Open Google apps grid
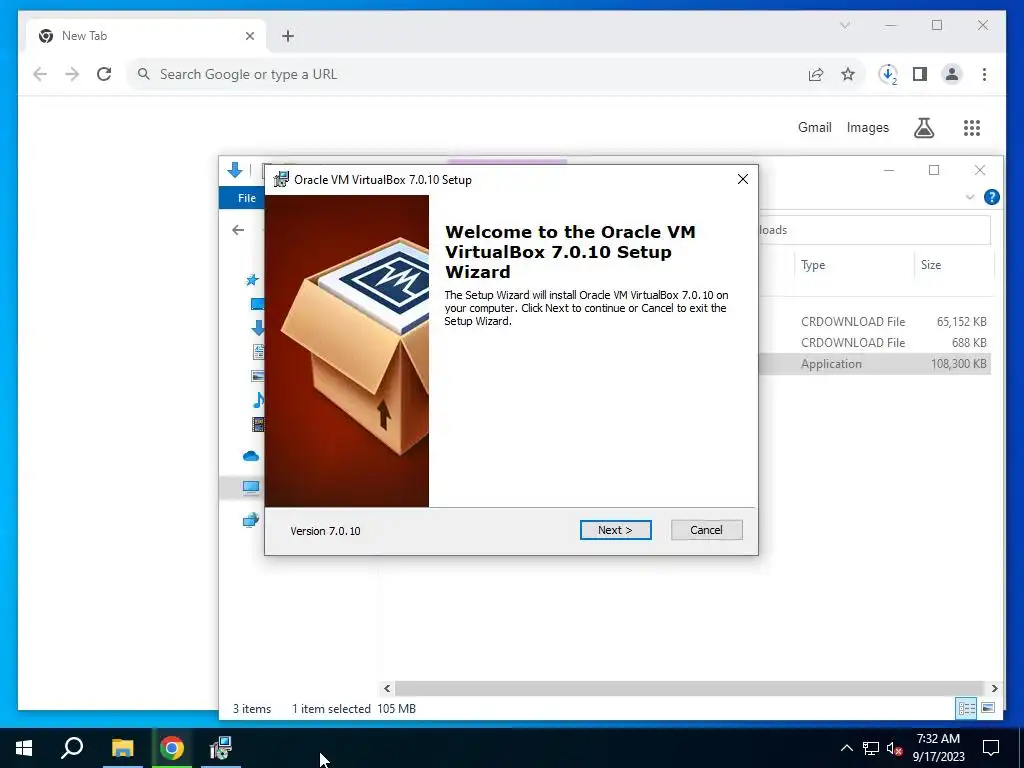 coord(972,127)
